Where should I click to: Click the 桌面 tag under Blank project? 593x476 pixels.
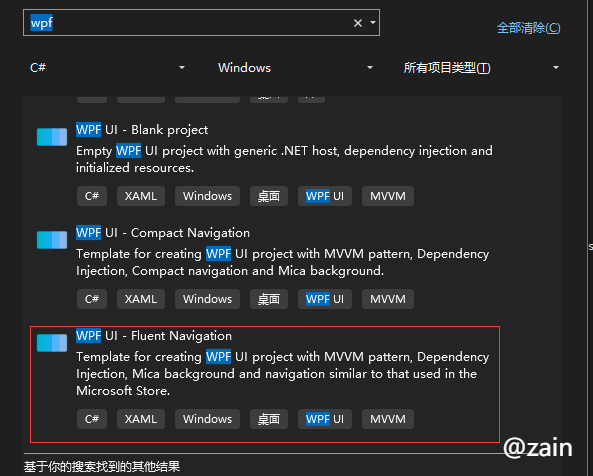(269, 196)
